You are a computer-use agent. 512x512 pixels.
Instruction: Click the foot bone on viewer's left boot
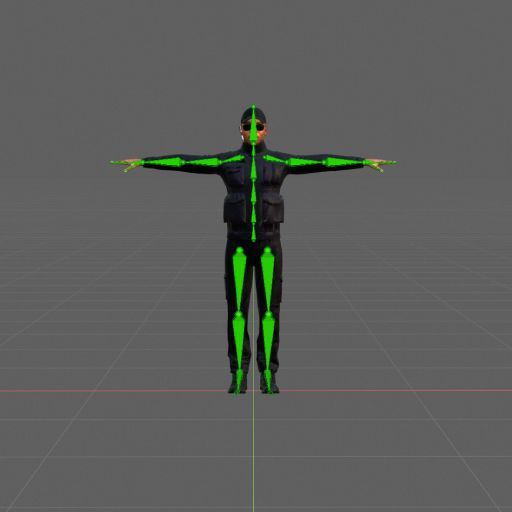[239, 381]
